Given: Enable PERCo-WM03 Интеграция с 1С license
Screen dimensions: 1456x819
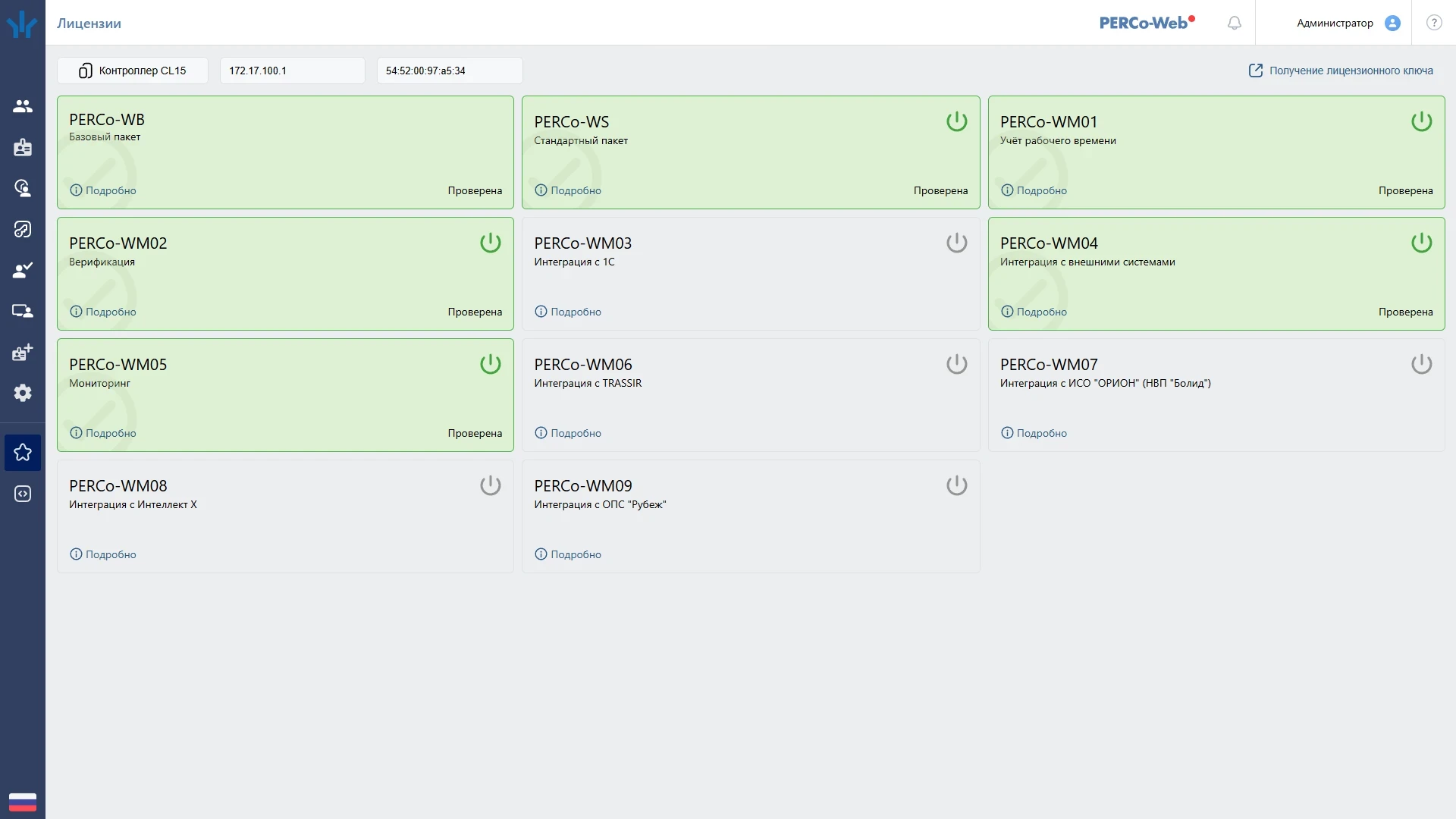Looking at the screenshot, I should pos(957,243).
